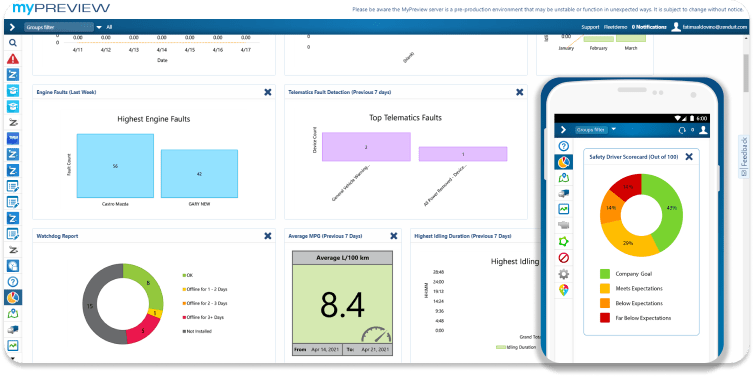Tap the red prohibited icon in phone sidebar

(564, 258)
